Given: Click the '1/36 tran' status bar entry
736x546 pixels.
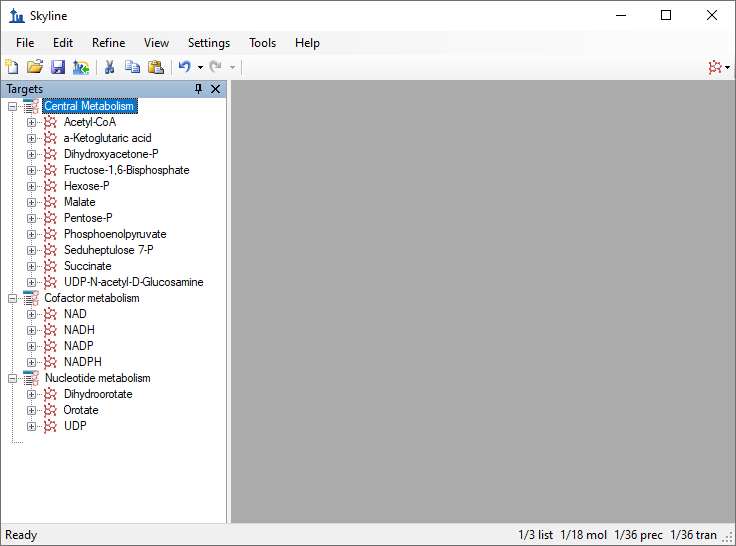Looking at the screenshot, I should (x=693, y=535).
